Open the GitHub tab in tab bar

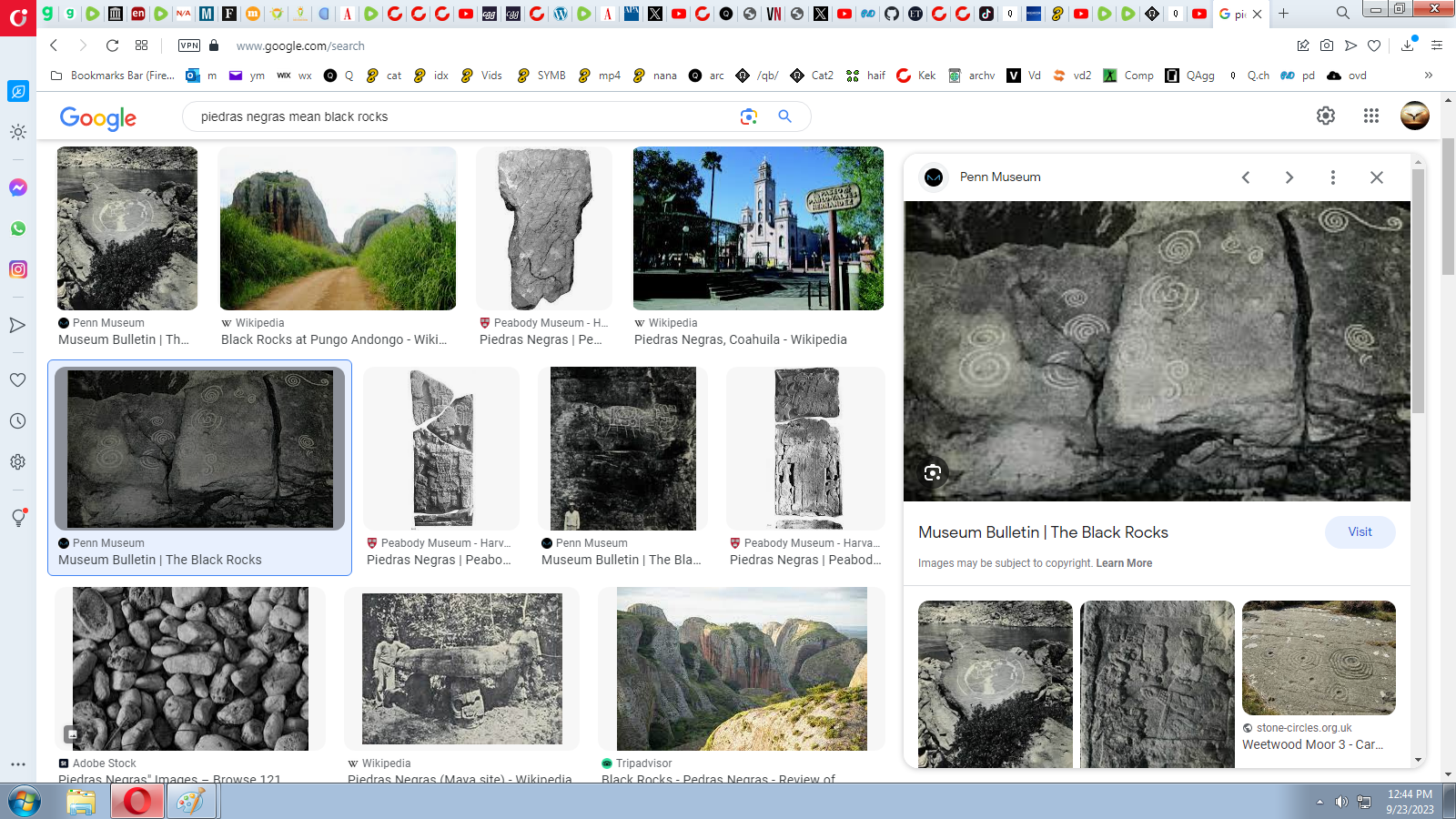[892, 14]
